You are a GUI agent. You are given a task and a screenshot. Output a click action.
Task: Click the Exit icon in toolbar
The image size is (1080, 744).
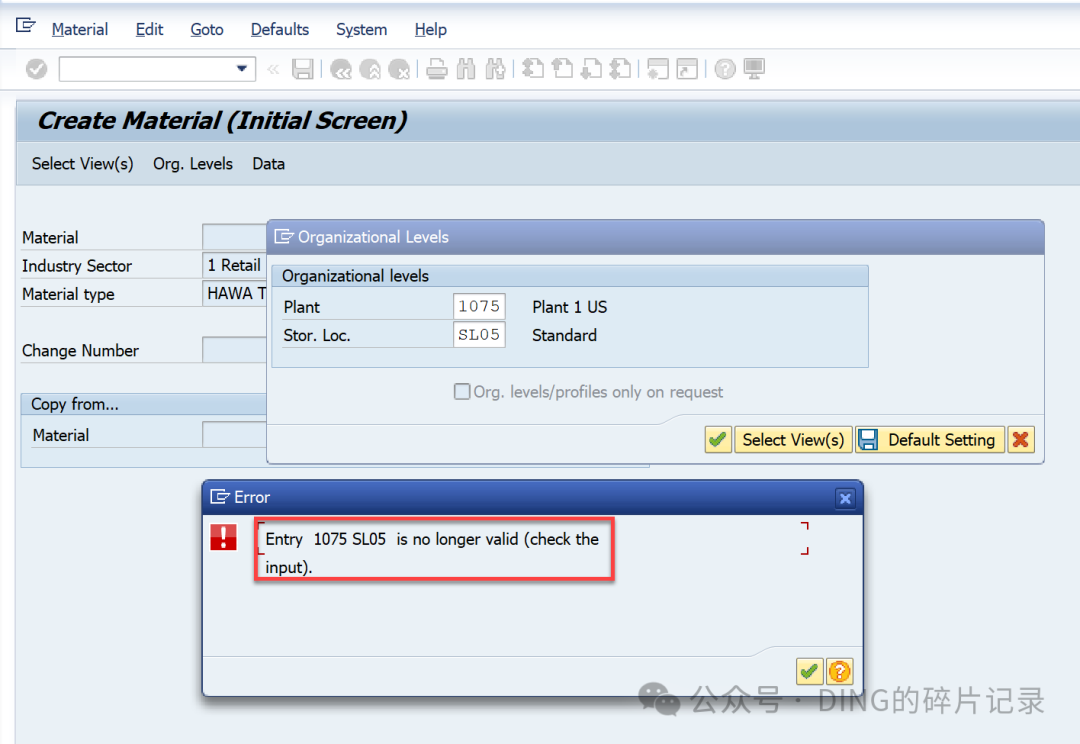click(x=370, y=69)
